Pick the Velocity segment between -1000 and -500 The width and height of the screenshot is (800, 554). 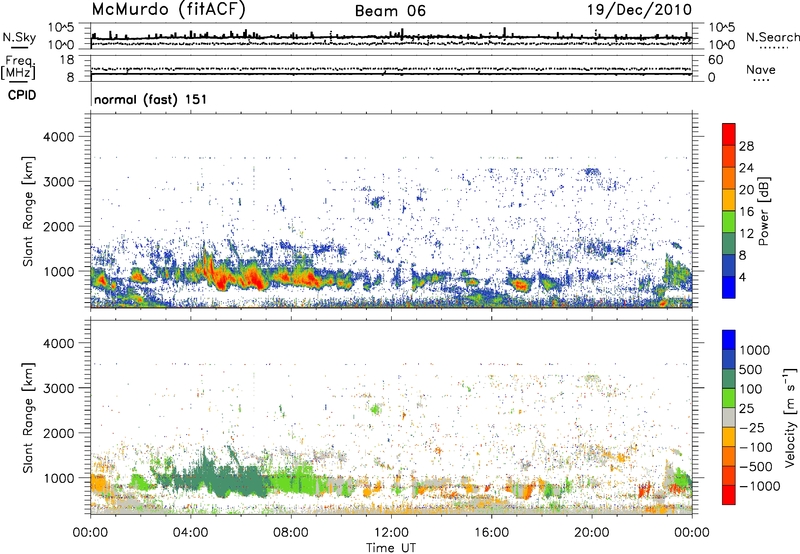point(729,475)
